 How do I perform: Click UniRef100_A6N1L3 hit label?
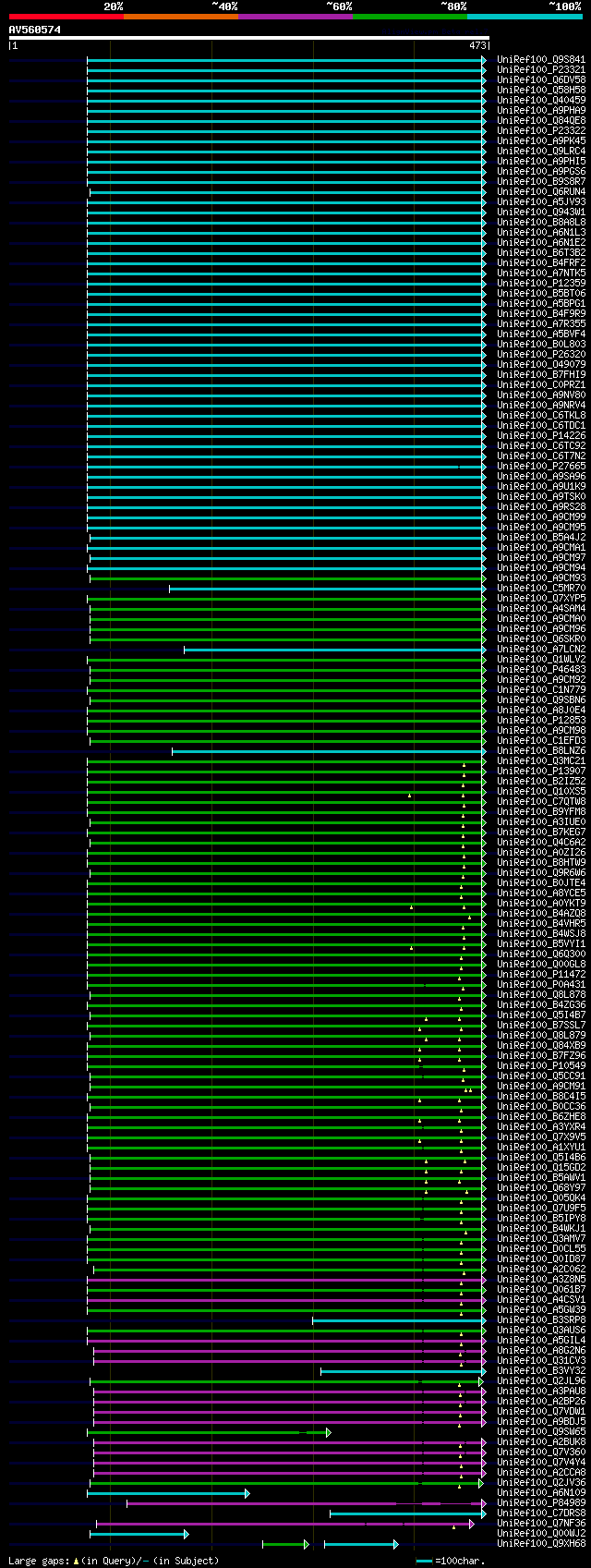coord(541,232)
